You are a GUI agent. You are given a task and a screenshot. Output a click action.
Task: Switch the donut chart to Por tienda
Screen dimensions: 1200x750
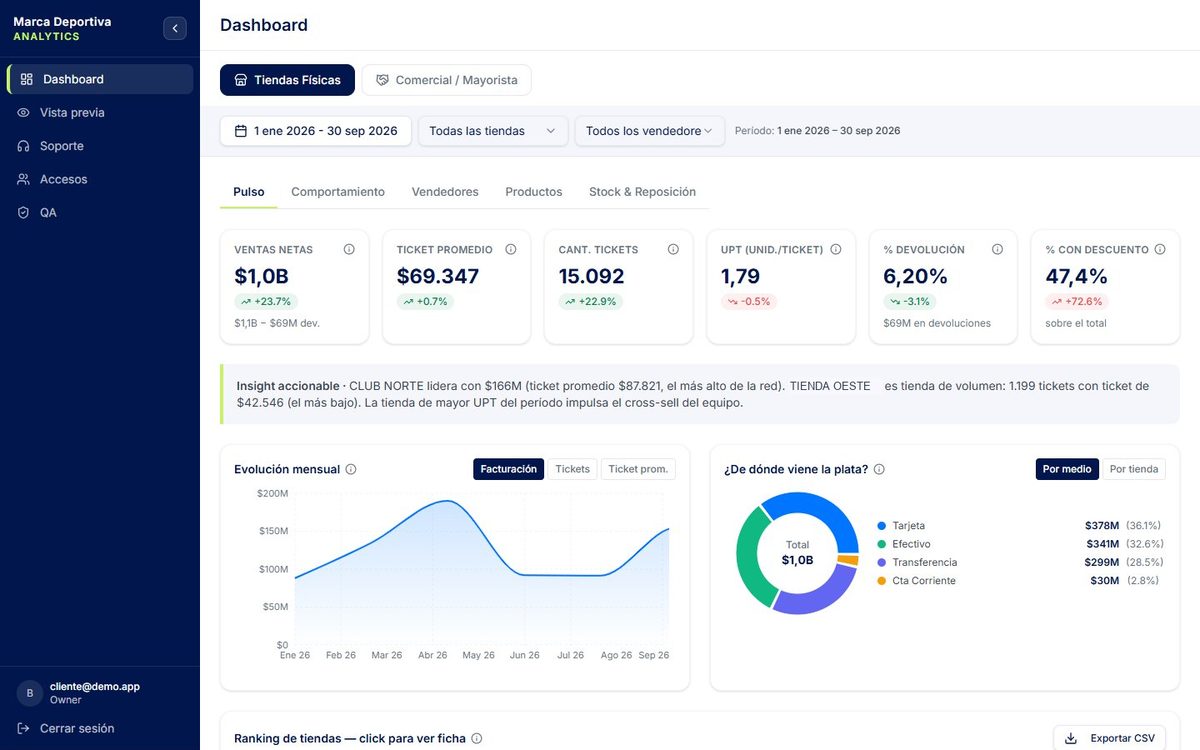(1134, 469)
